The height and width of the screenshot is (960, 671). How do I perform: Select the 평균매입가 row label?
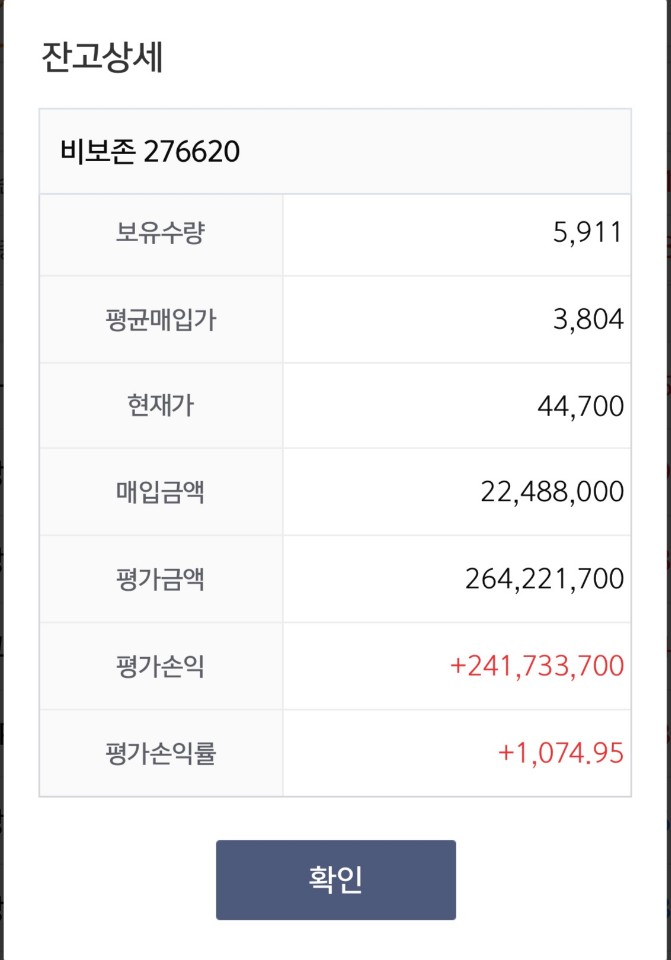(x=160, y=320)
